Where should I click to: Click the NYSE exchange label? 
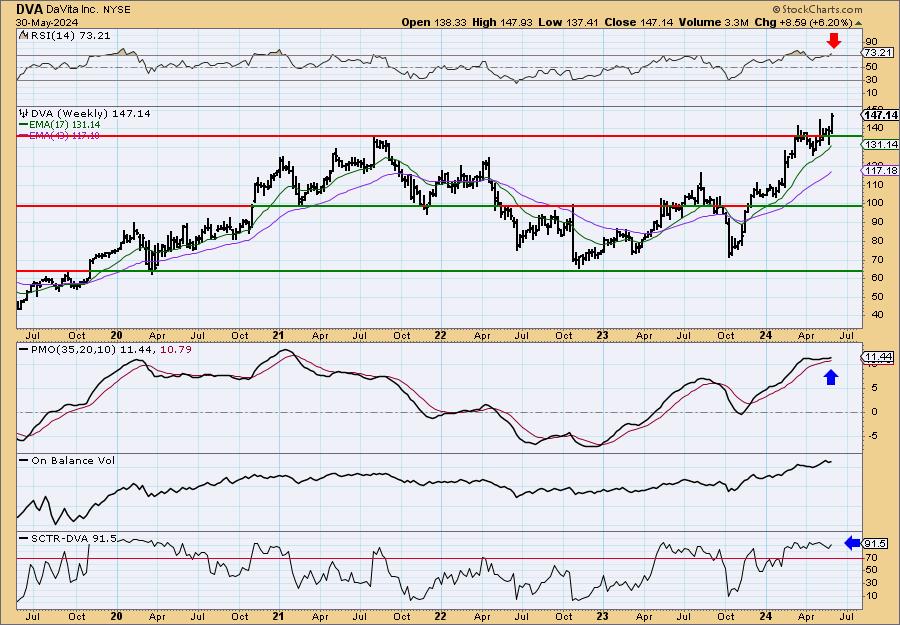[x=115, y=10]
